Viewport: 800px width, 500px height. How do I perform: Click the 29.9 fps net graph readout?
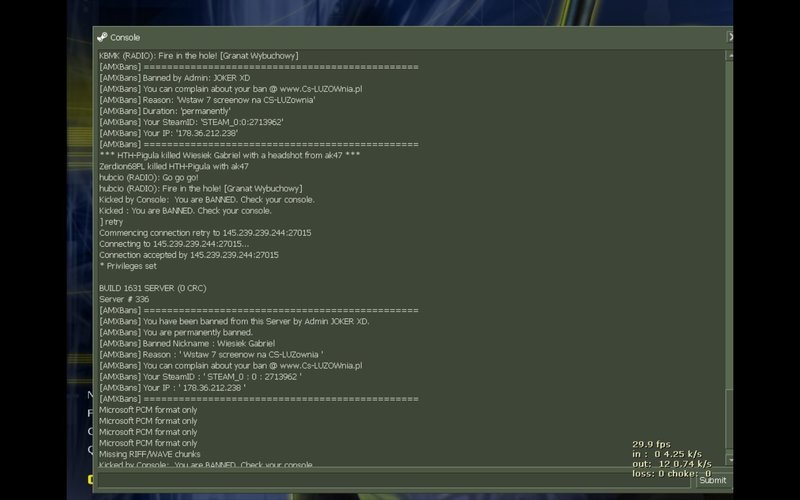click(x=652, y=444)
